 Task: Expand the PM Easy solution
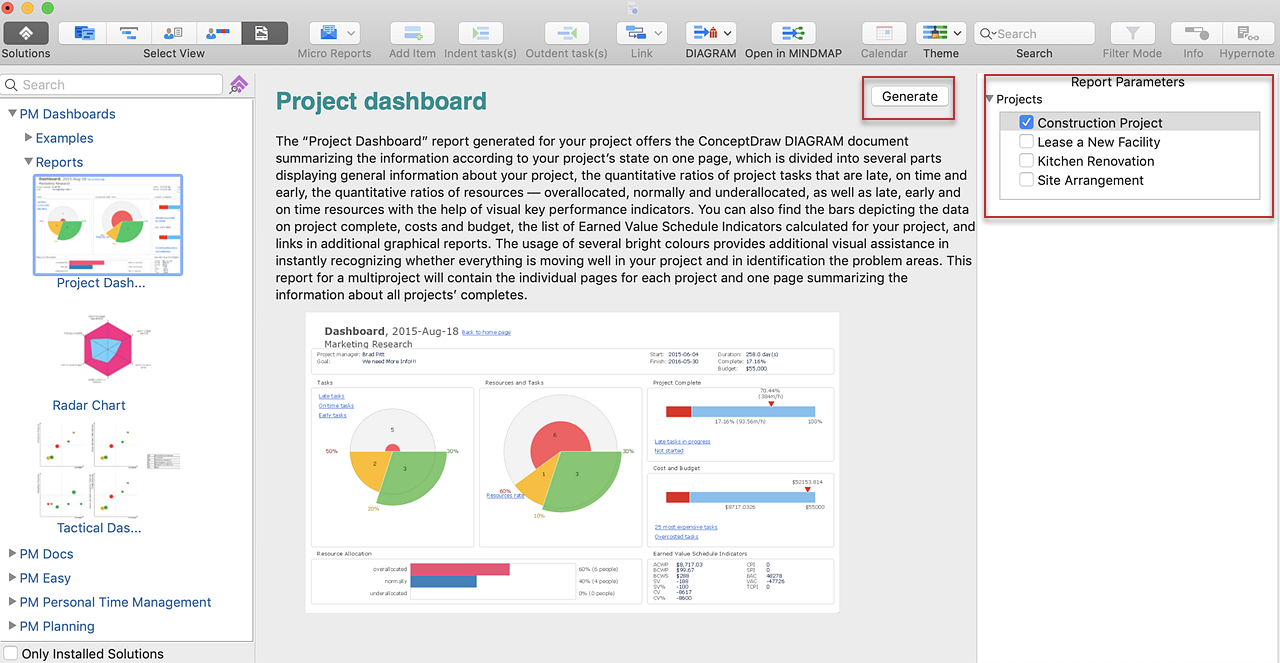click(x=12, y=578)
